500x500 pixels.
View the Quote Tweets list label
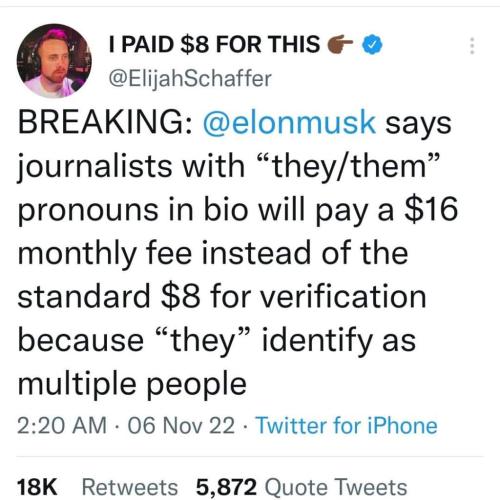[336, 487]
